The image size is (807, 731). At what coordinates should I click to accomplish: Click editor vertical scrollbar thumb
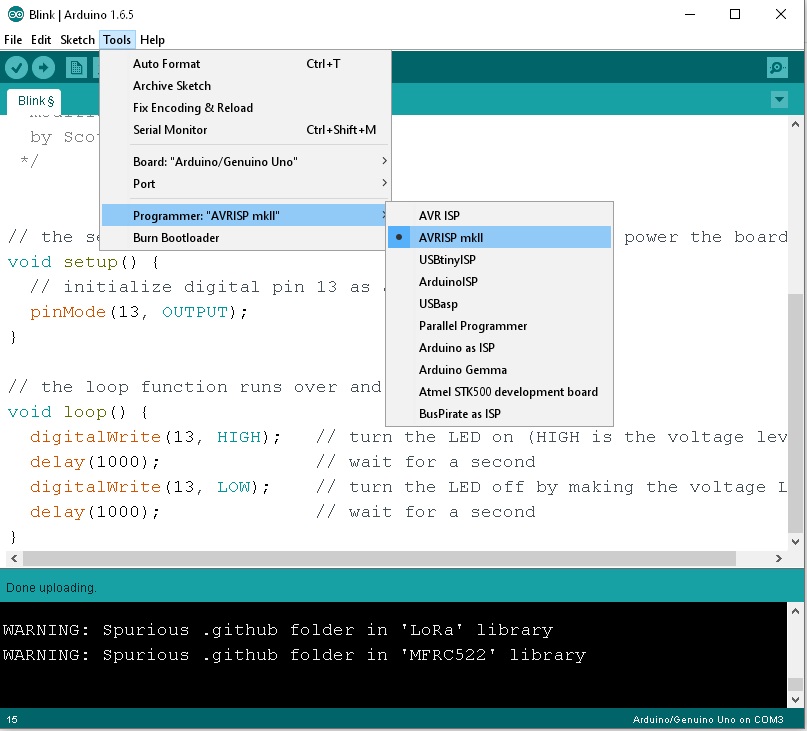(x=795, y=413)
